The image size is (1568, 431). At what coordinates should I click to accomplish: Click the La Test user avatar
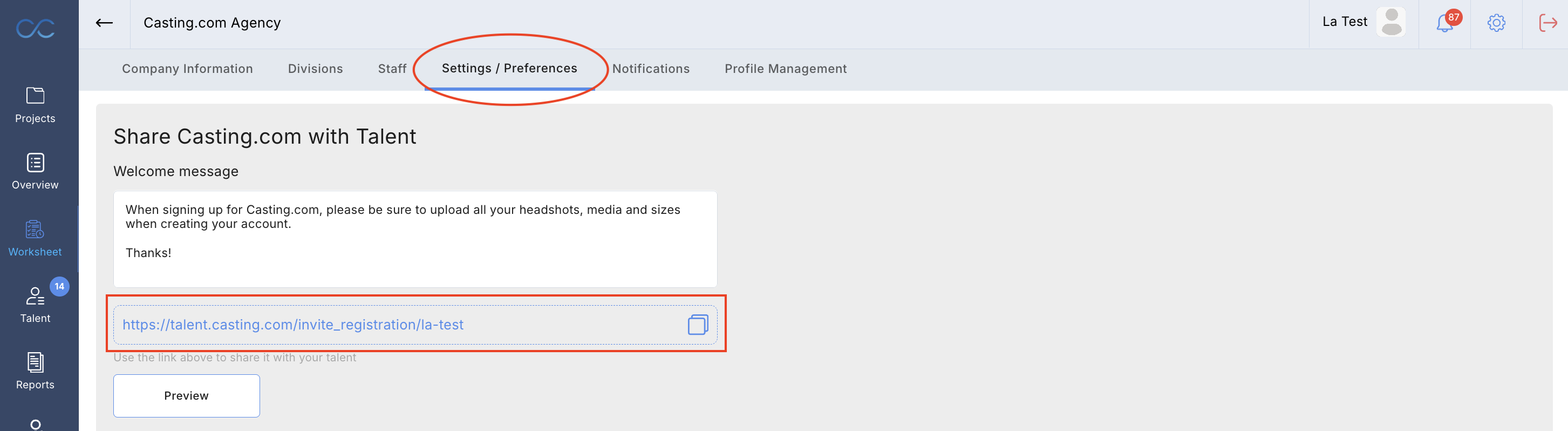(x=1391, y=22)
